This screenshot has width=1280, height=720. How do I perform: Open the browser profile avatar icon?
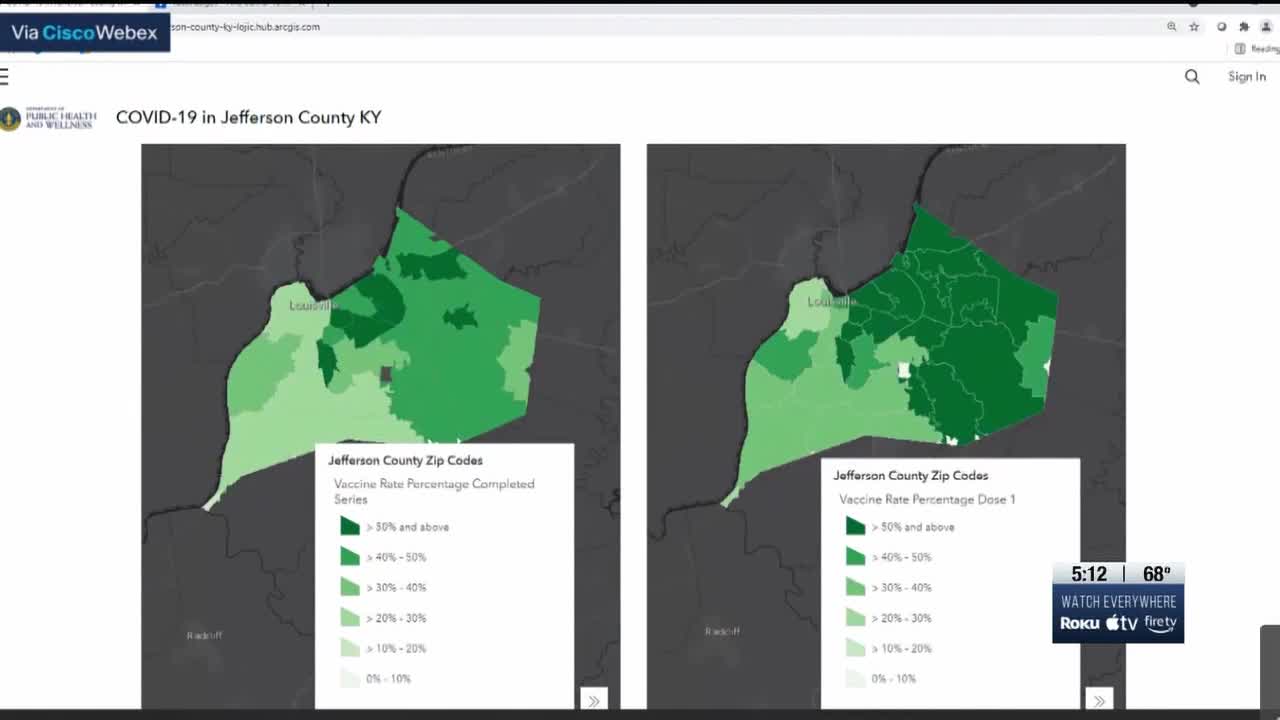tap(1267, 27)
